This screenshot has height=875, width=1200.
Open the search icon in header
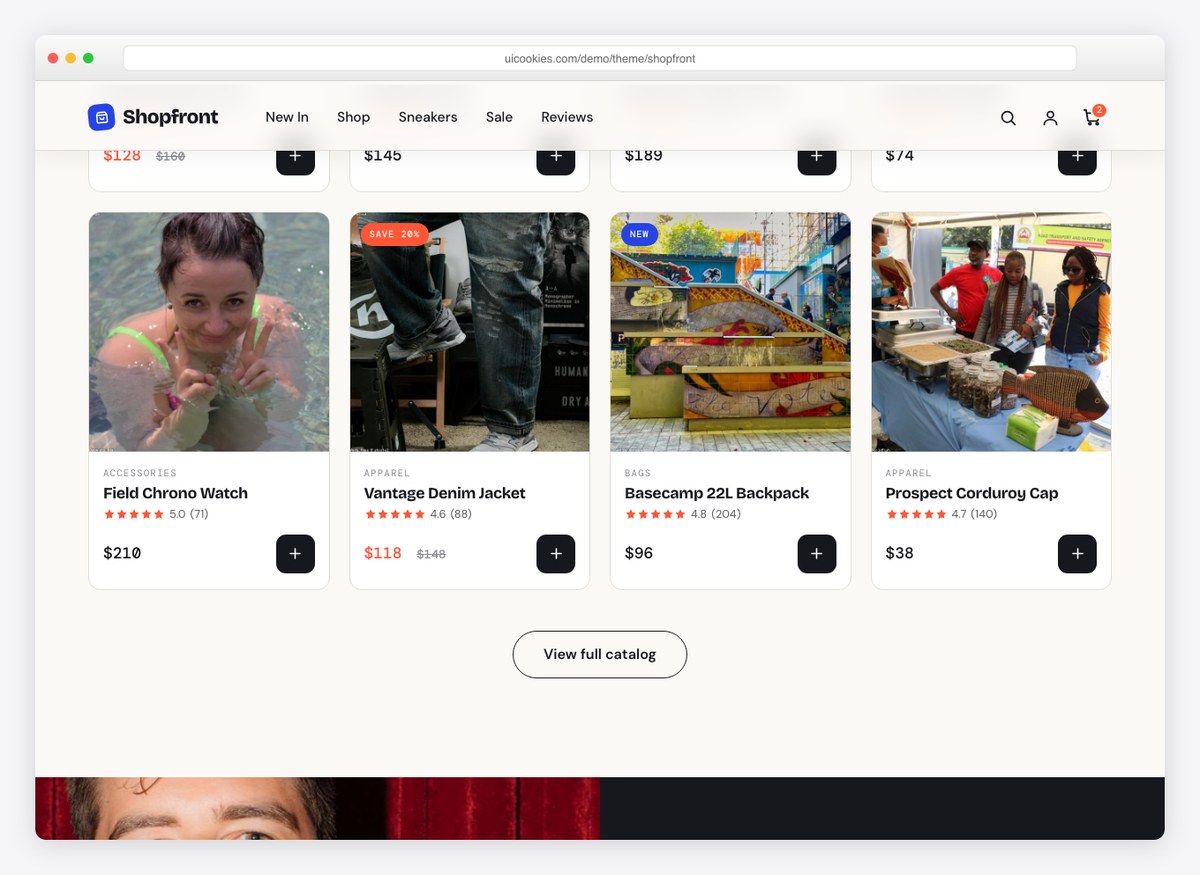[1008, 118]
